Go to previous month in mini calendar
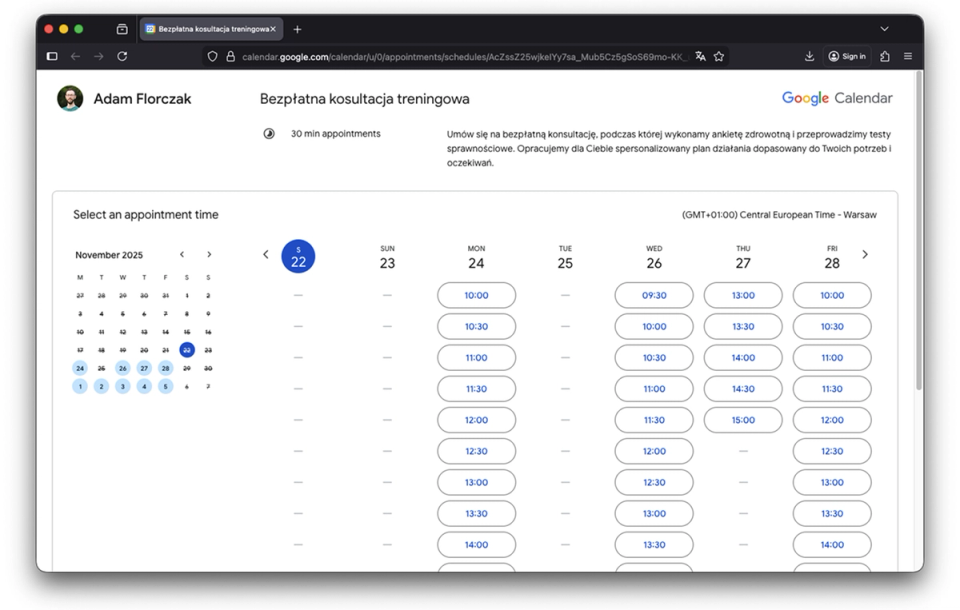 (x=182, y=254)
